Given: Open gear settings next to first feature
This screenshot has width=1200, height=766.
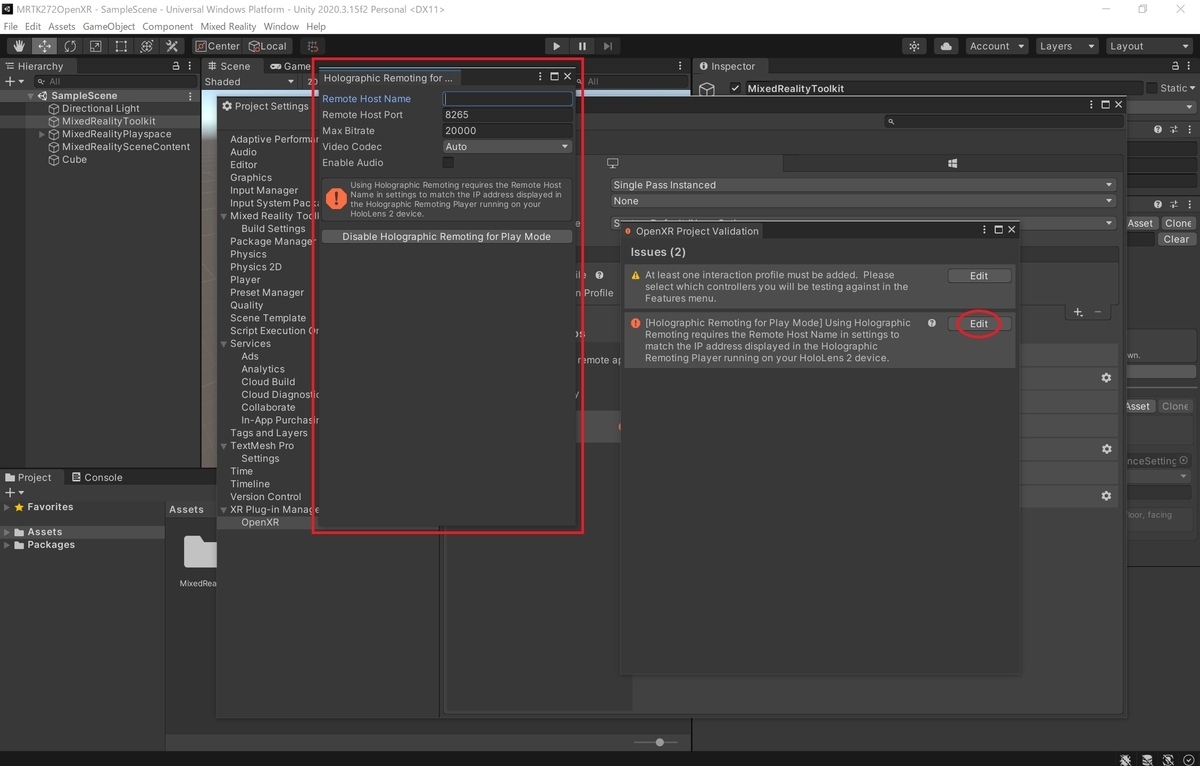Looking at the screenshot, I should point(1106,378).
